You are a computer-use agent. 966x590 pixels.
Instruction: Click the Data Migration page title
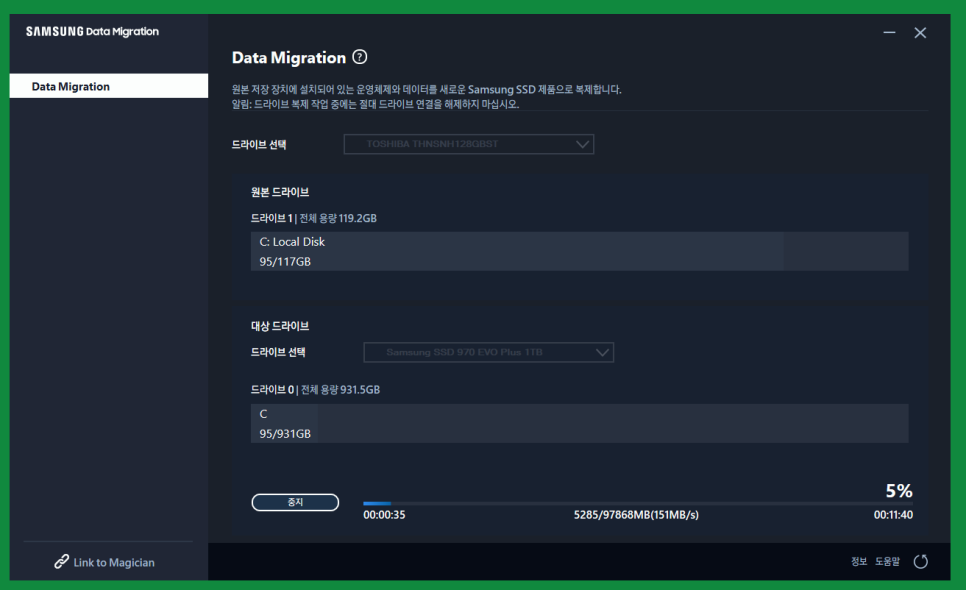tap(289, 58)
